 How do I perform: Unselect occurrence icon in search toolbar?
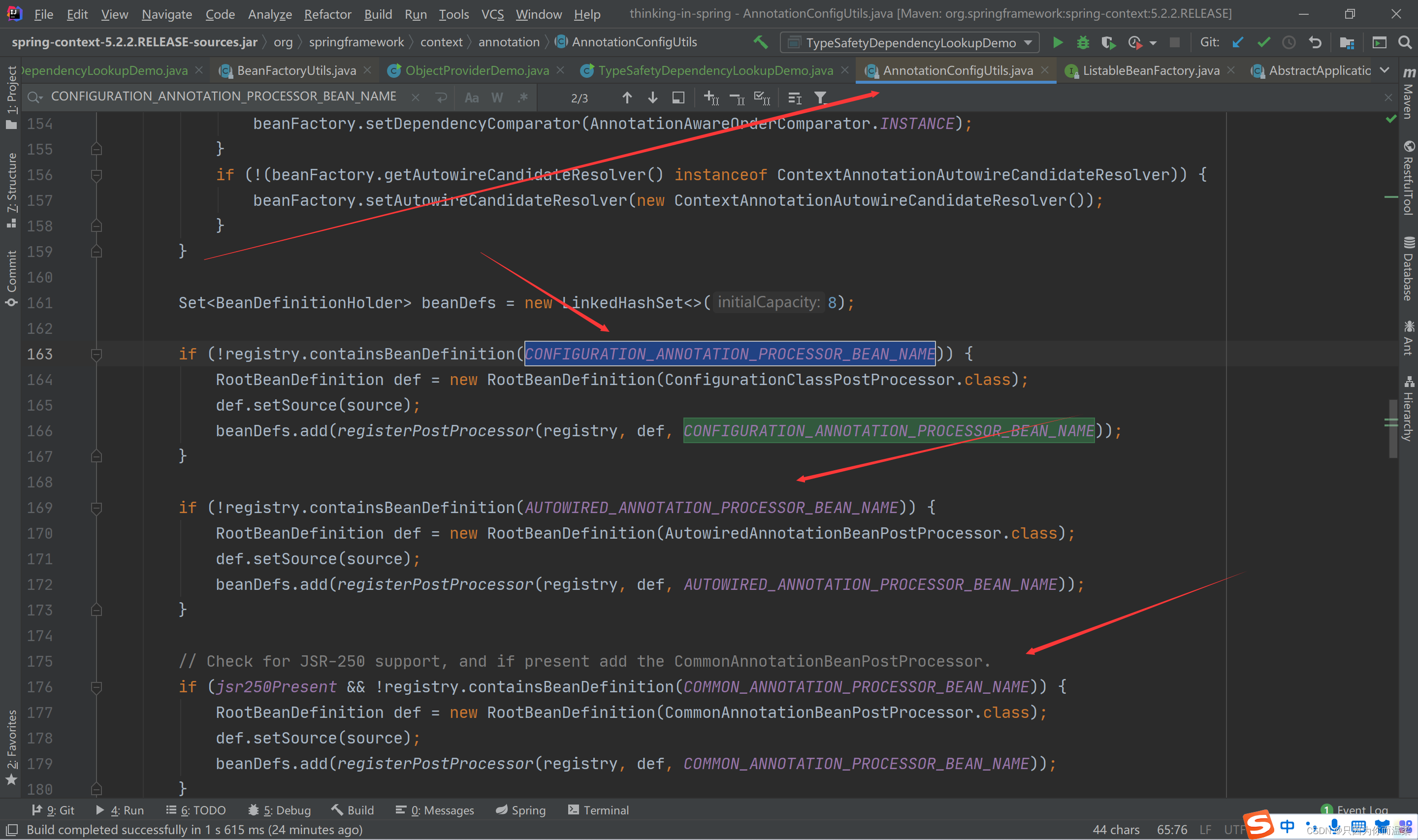pyautogui.click(x=737, y=98)
